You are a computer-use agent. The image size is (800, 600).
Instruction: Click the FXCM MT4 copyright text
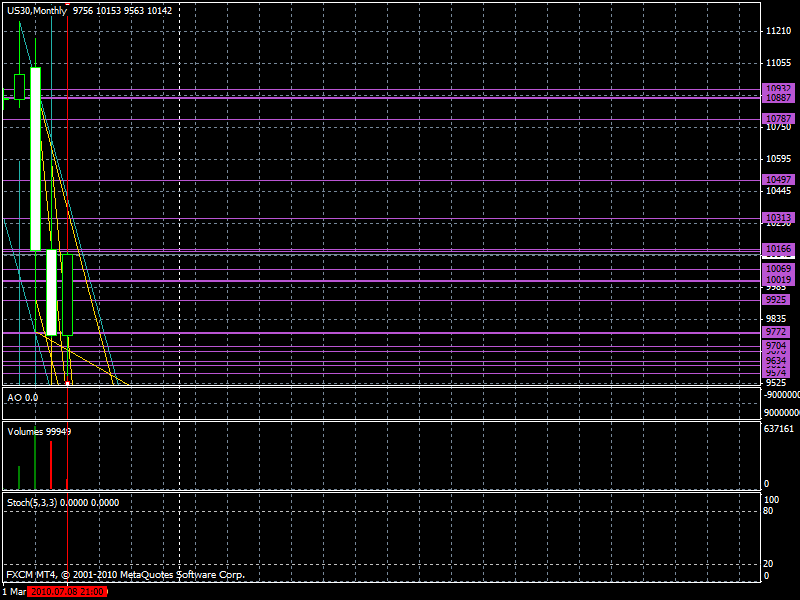click(125, 575)
